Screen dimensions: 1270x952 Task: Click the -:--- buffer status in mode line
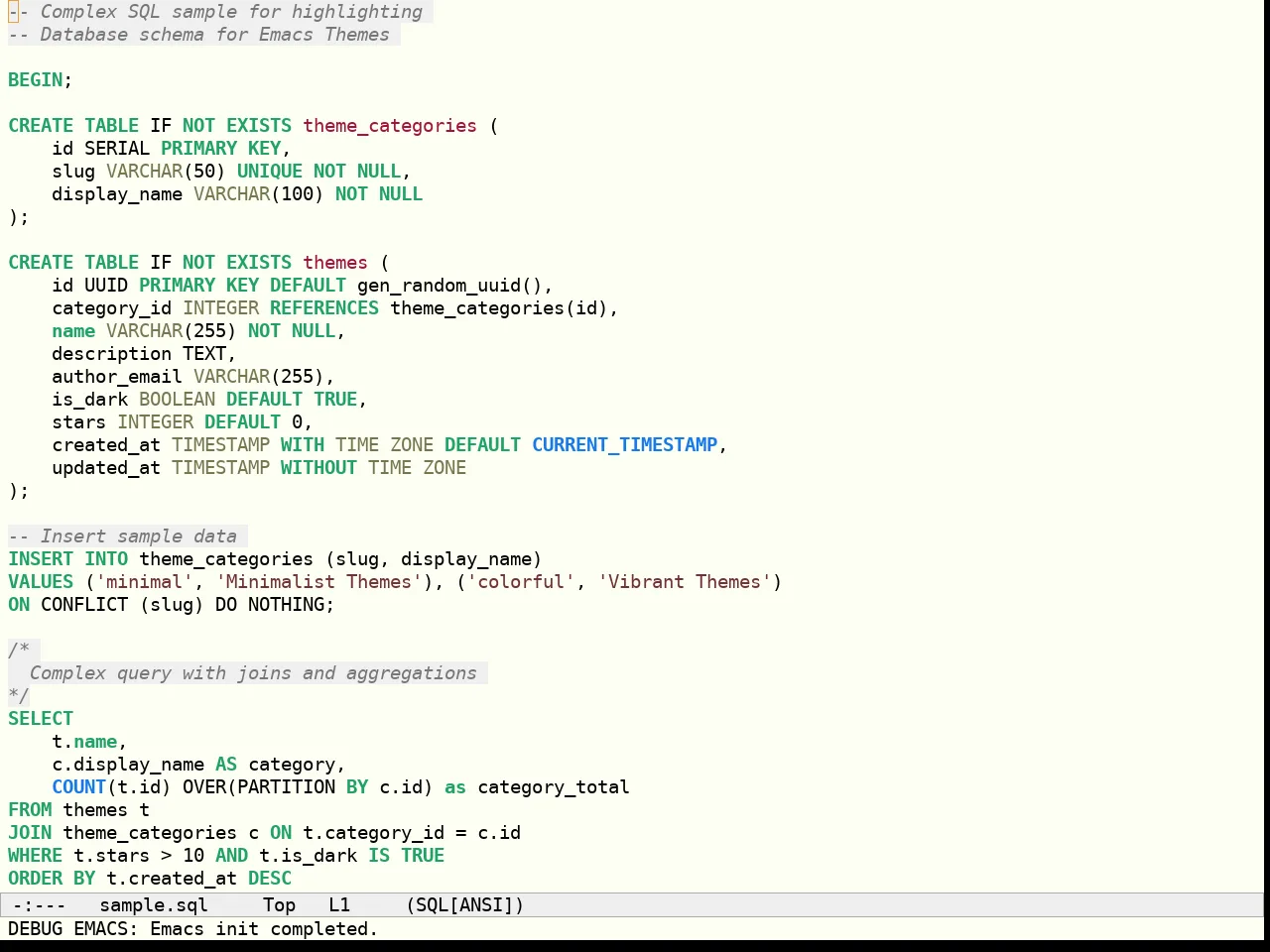point(39,904)
